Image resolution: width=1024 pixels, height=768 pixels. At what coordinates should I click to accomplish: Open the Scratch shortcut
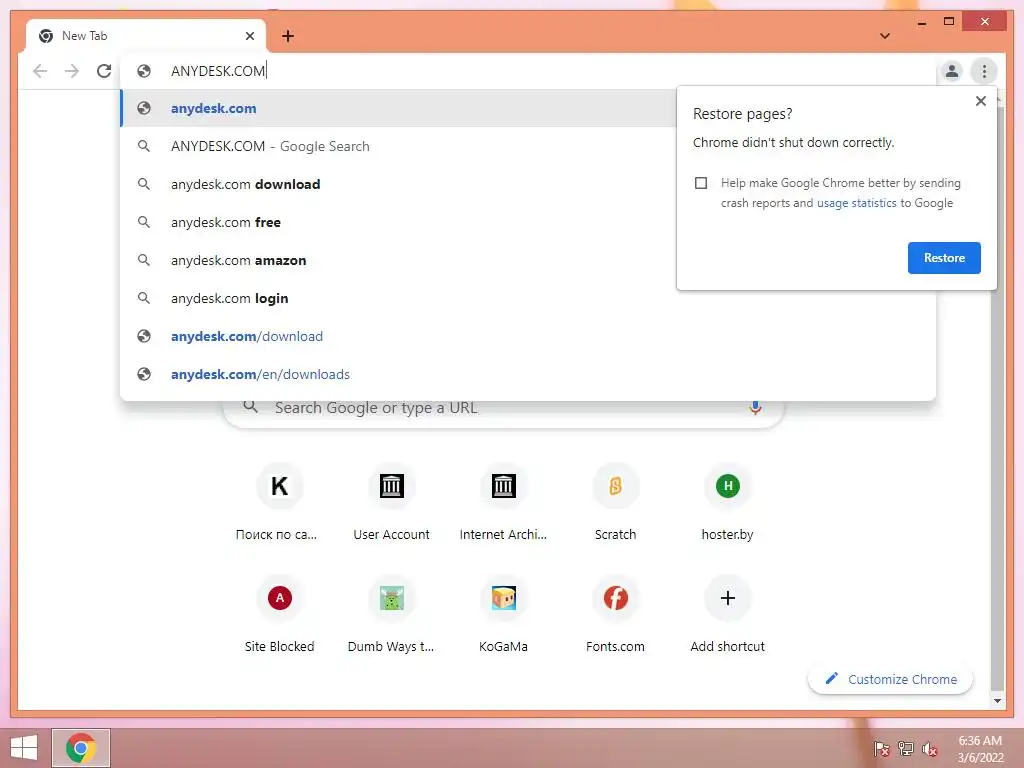coord(615,504)
